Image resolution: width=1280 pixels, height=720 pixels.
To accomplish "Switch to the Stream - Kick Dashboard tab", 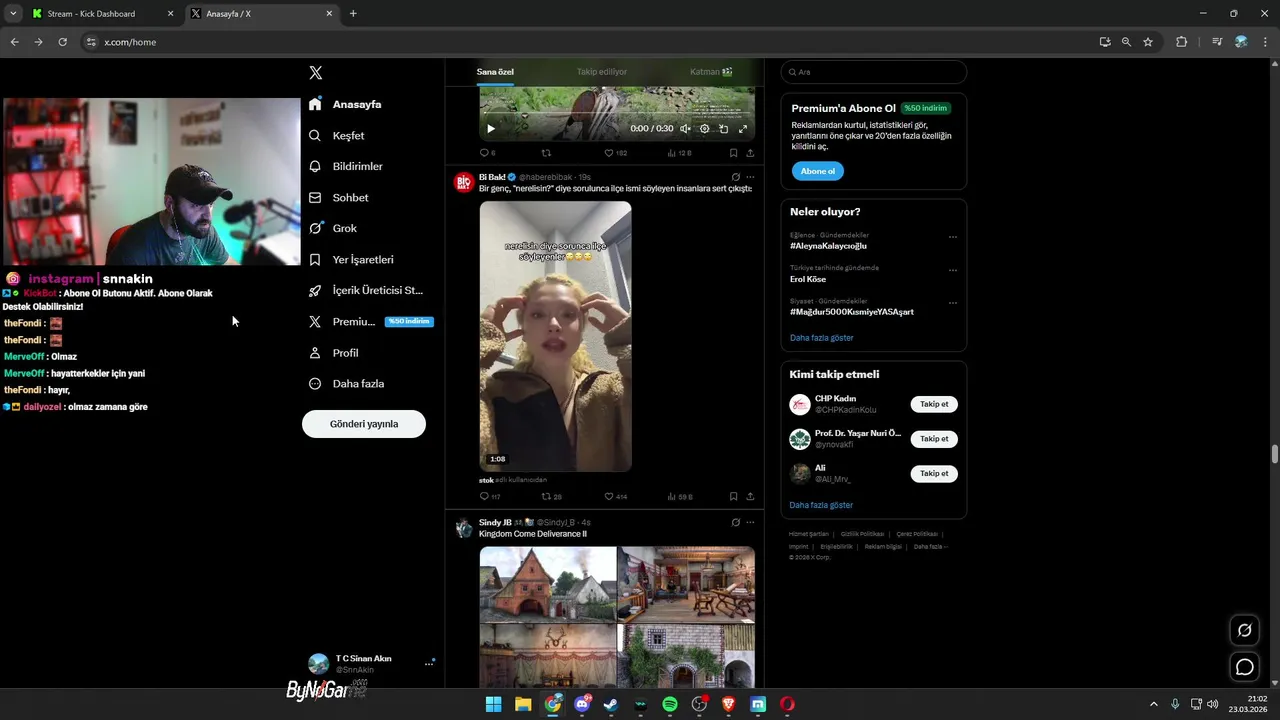I will tap(103, 14).
